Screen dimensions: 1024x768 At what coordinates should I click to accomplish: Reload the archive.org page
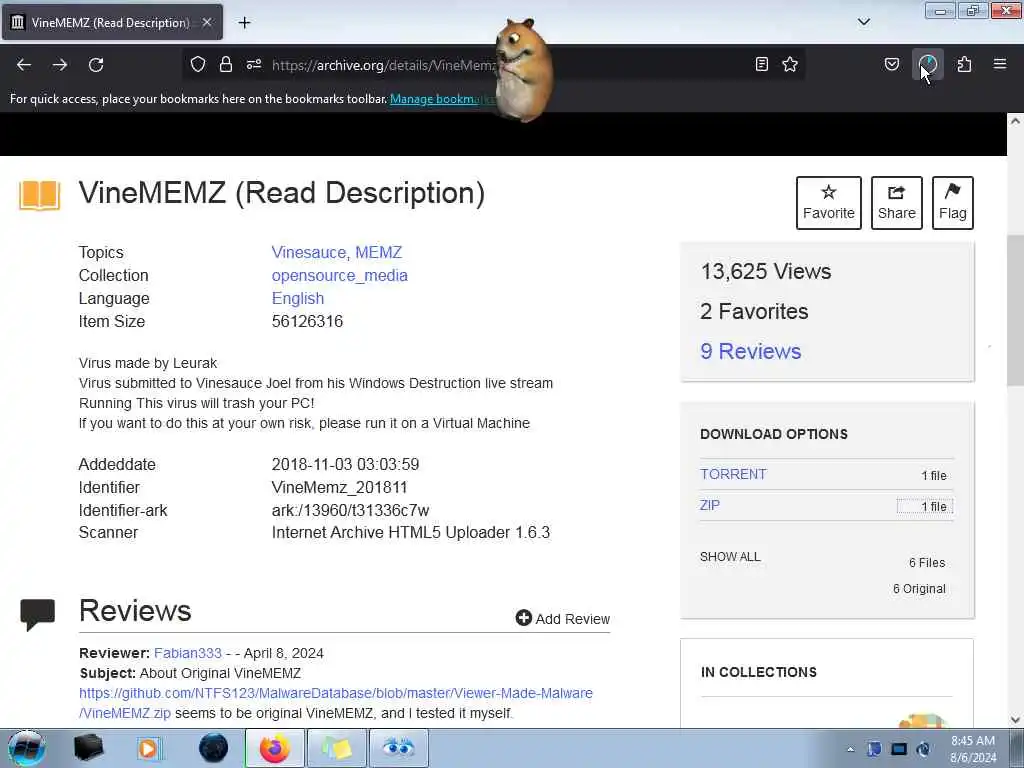96,65
